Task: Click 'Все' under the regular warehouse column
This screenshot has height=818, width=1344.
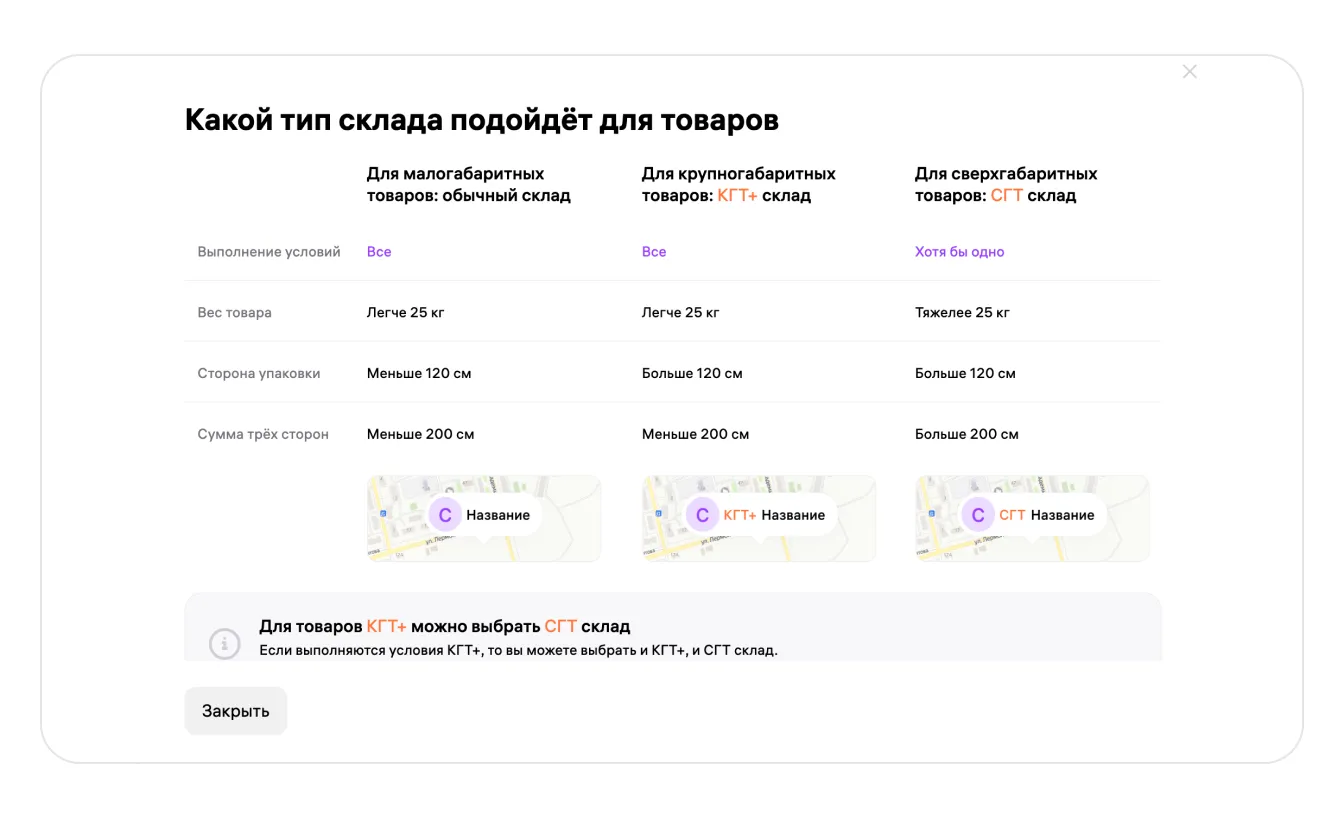Action: (379, 252)
